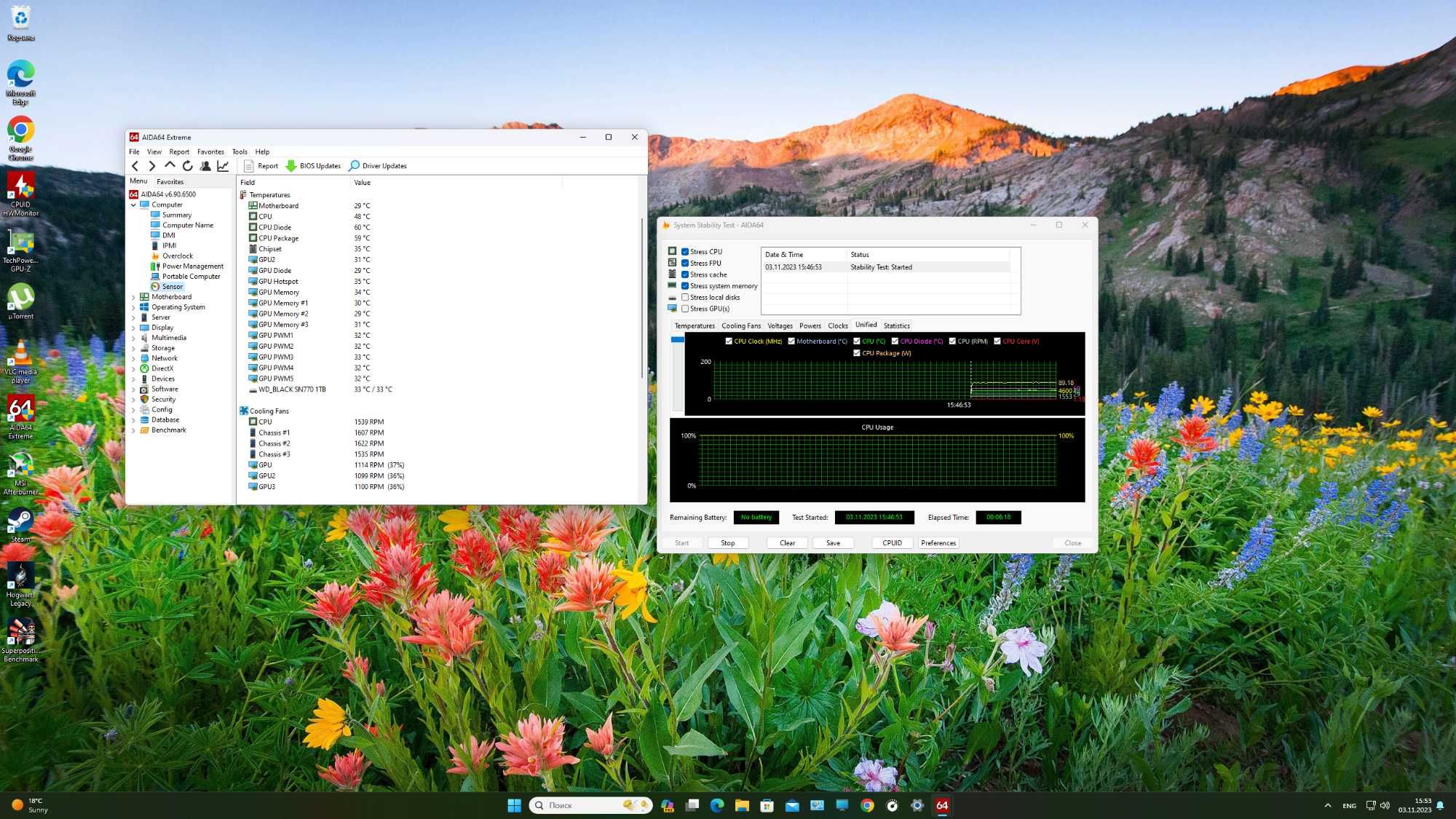Click the AIDA64 icon on the taskbar
1456x819 pixels.
pos(942,805)
